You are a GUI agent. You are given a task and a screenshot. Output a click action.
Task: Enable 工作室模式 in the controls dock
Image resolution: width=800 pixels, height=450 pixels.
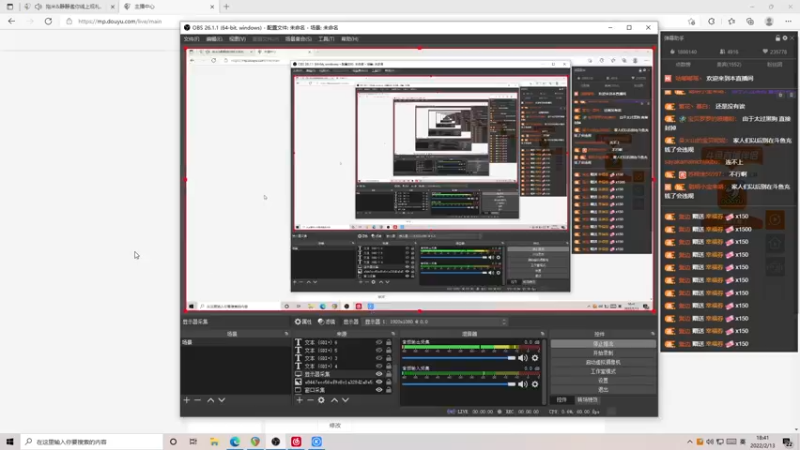point(603,371)
